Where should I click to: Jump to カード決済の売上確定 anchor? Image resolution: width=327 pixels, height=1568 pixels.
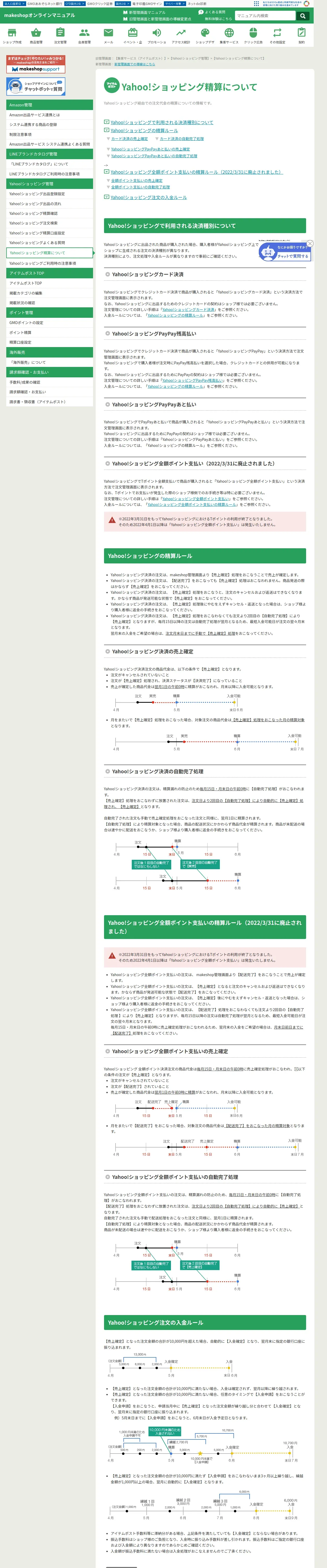[x=129, y=139]
